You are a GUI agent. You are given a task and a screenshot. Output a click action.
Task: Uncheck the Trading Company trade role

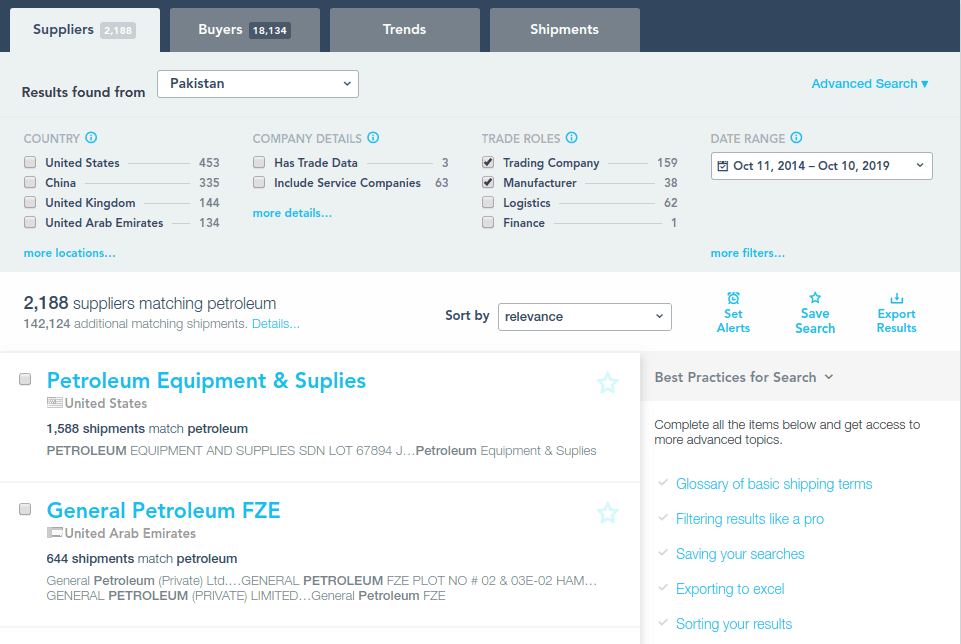tap(488, 163)
